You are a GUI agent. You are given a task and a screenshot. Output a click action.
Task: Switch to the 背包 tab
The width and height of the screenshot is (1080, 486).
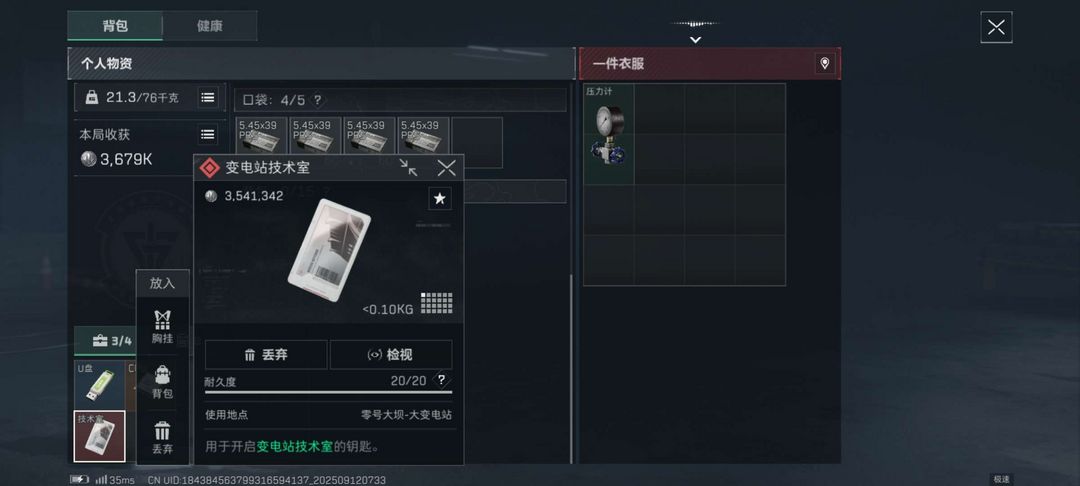pyautogui.click(x=115, y=26)
